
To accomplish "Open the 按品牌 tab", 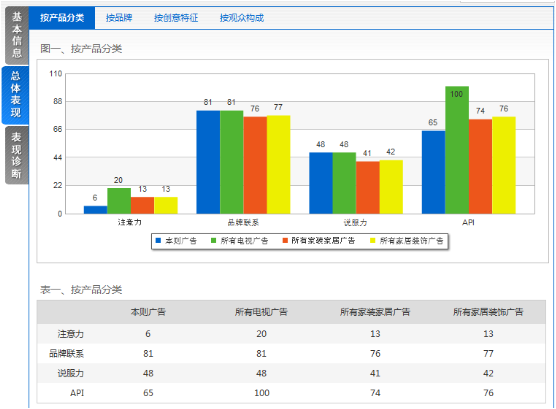I will click(119, 18).
